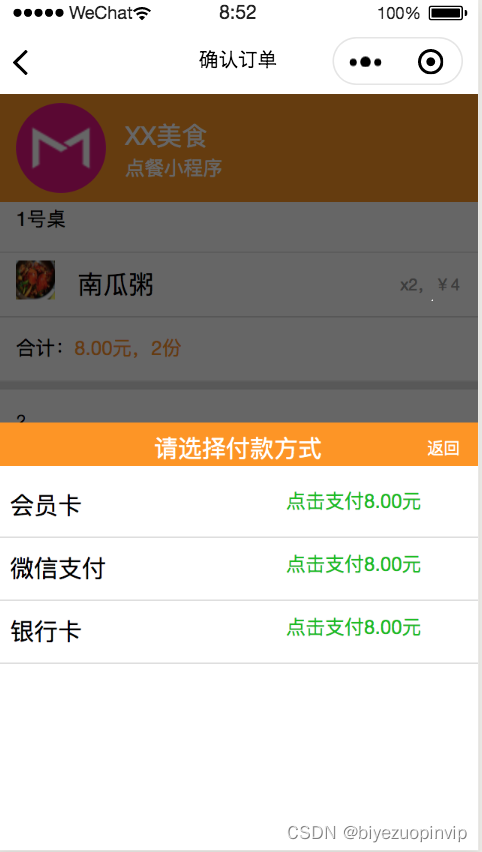Tap the Wi-Fi signal icon

click(x=142, y=13)
